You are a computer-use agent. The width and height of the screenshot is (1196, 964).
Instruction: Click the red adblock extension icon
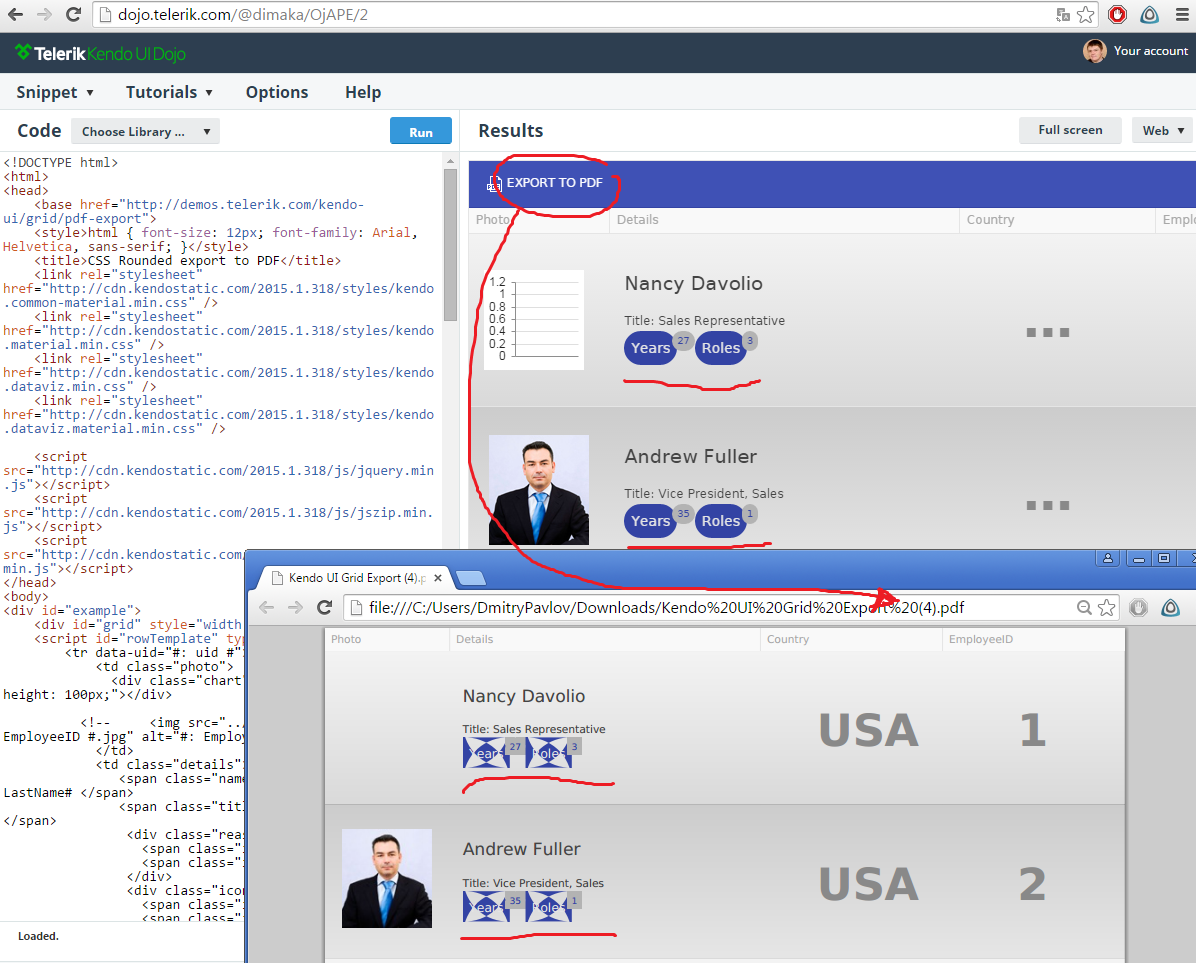pyautogui.click(x=1117, y=14)
